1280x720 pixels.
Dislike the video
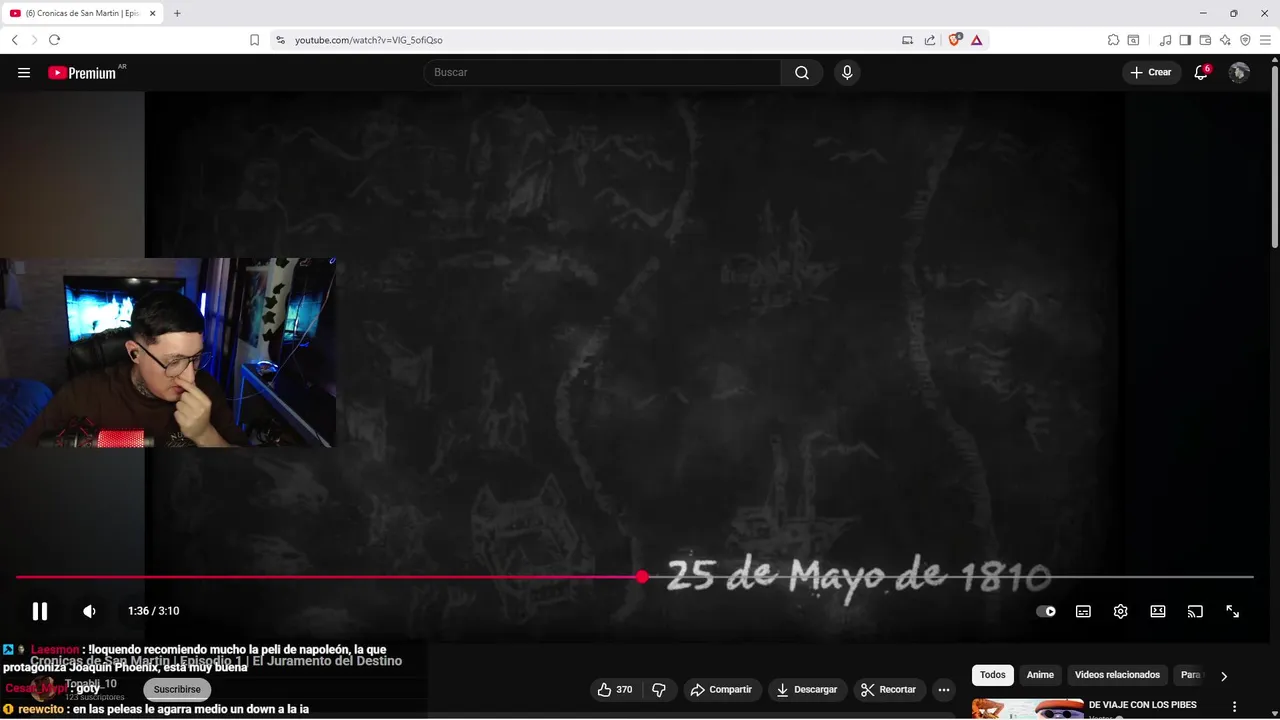pyautogui.click(x=659, y=689)
